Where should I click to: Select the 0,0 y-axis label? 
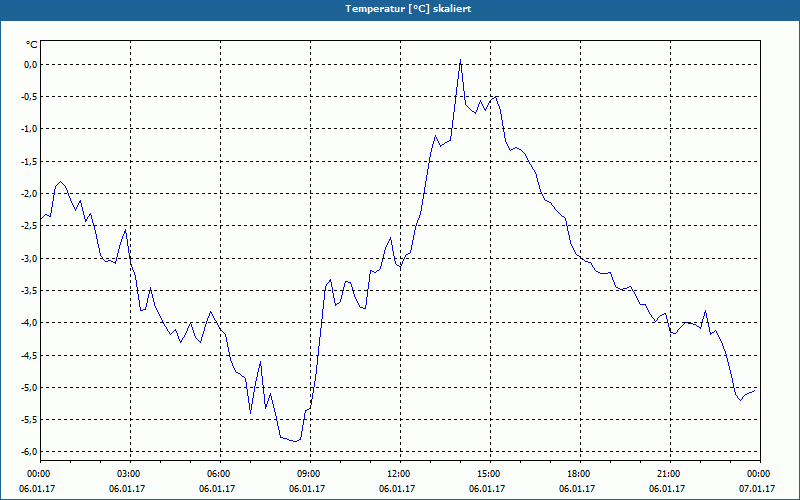30,64
